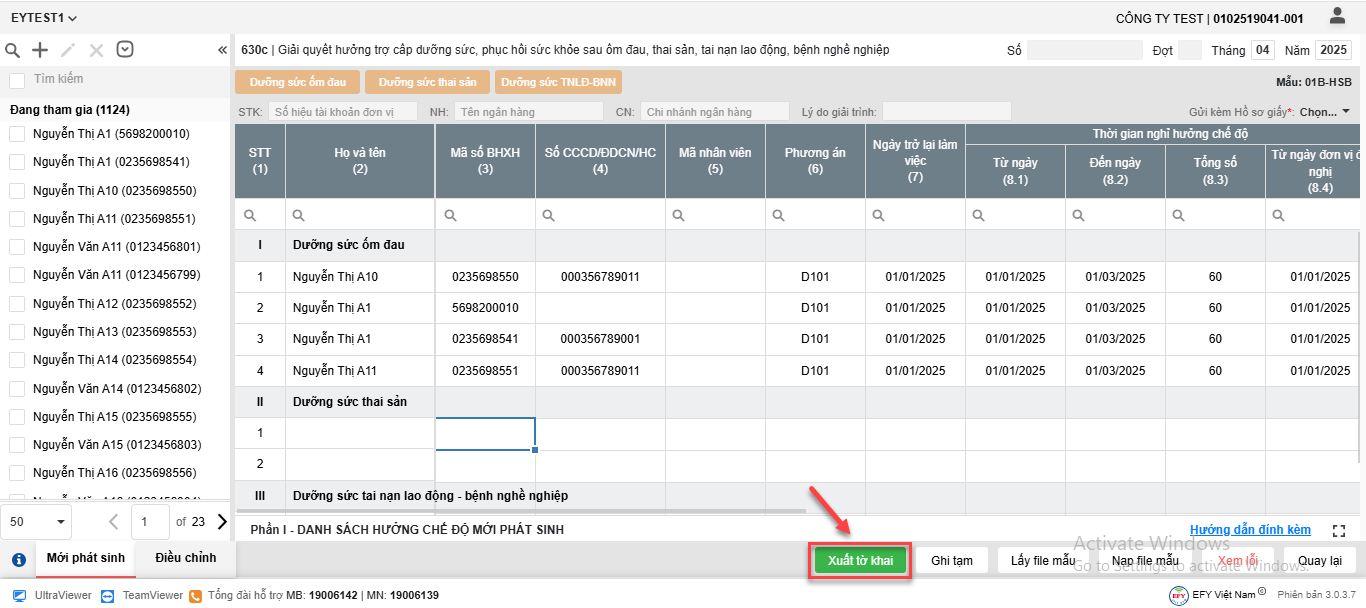Select Dưỡng sức thai sản tab button
1366x608 pixels.
(427, 82)
